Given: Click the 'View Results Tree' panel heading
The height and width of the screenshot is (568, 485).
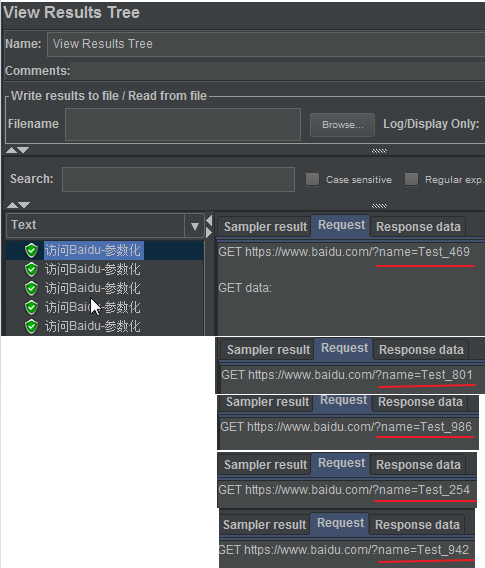Looking at the screenshot, I should click(x=72, y=13).
